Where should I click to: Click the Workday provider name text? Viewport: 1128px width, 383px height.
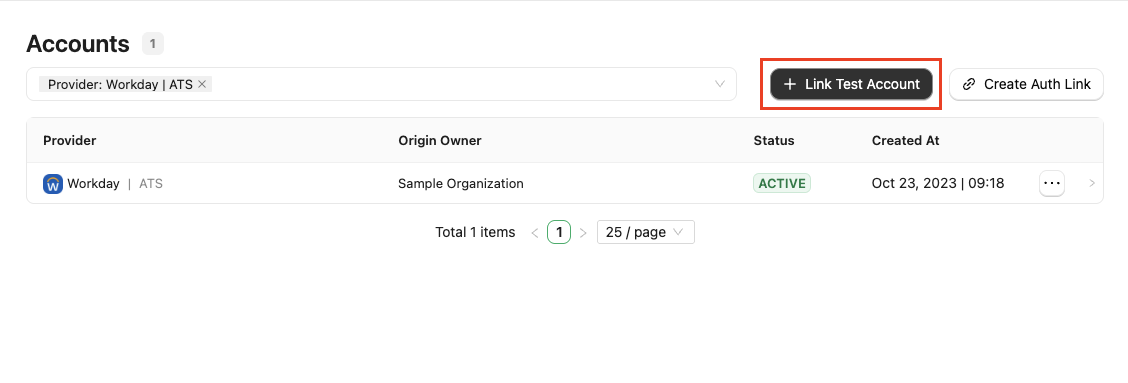coord(94,184)
